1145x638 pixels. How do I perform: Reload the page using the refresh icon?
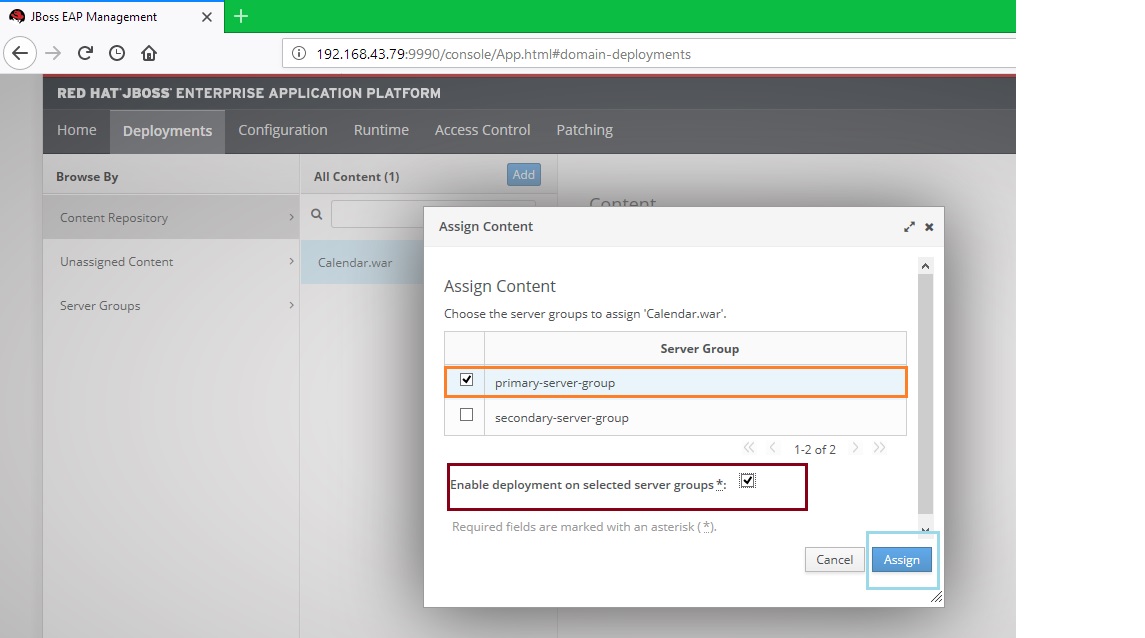[85, 53]
